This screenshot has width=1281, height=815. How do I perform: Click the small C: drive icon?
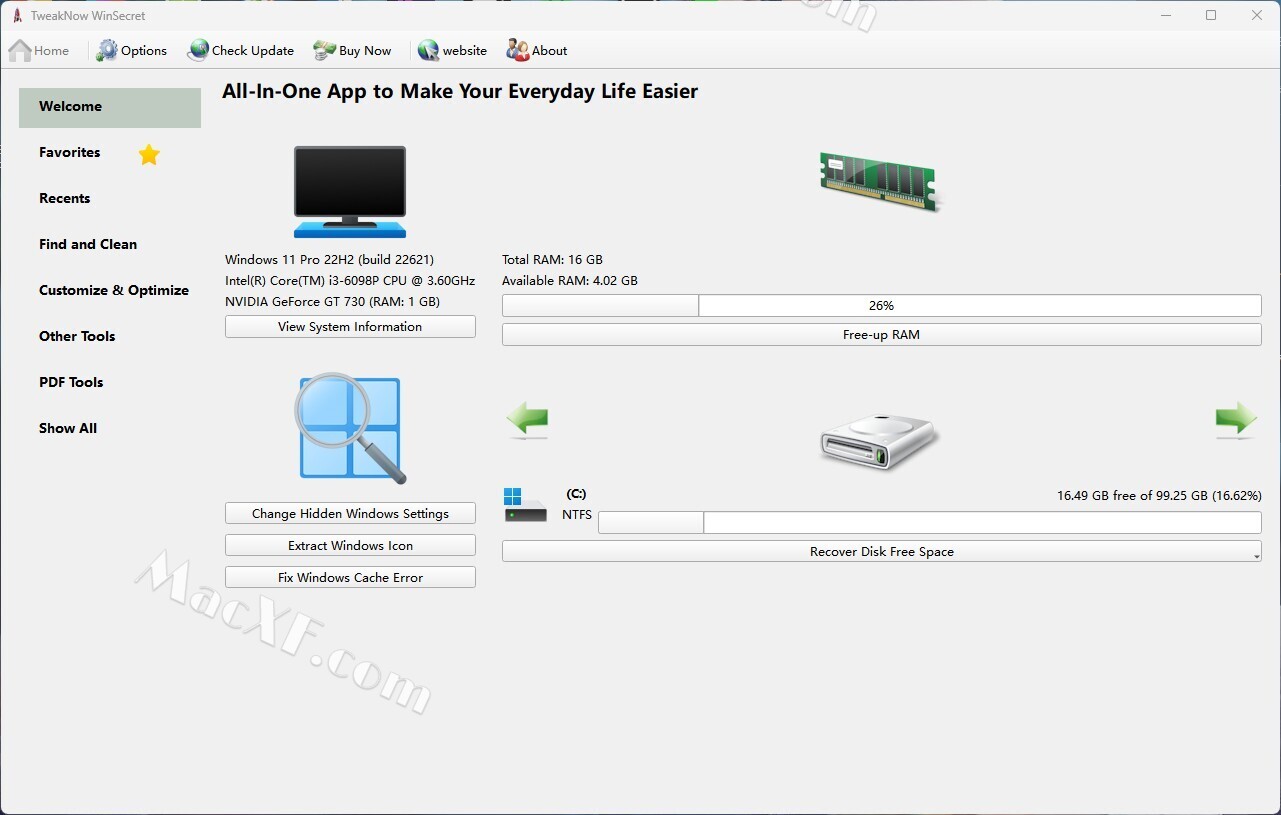tap(526, 505)
